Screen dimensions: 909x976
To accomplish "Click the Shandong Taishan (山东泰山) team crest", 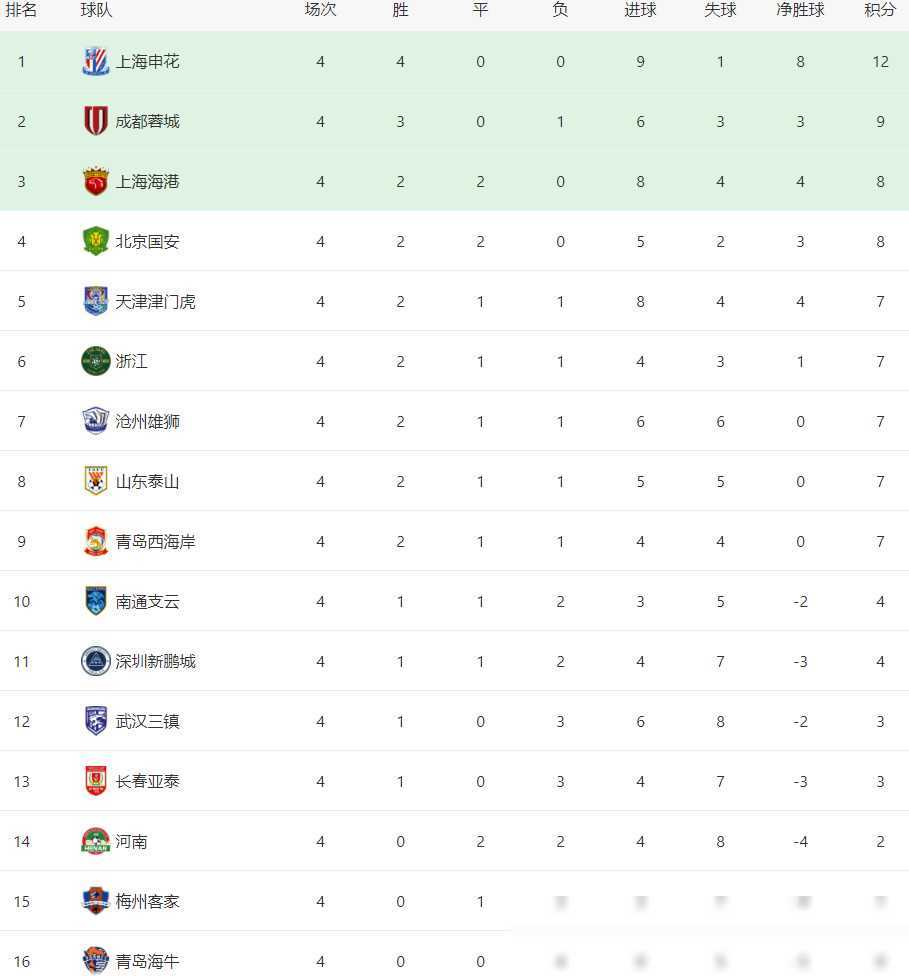I will point(95,481).
